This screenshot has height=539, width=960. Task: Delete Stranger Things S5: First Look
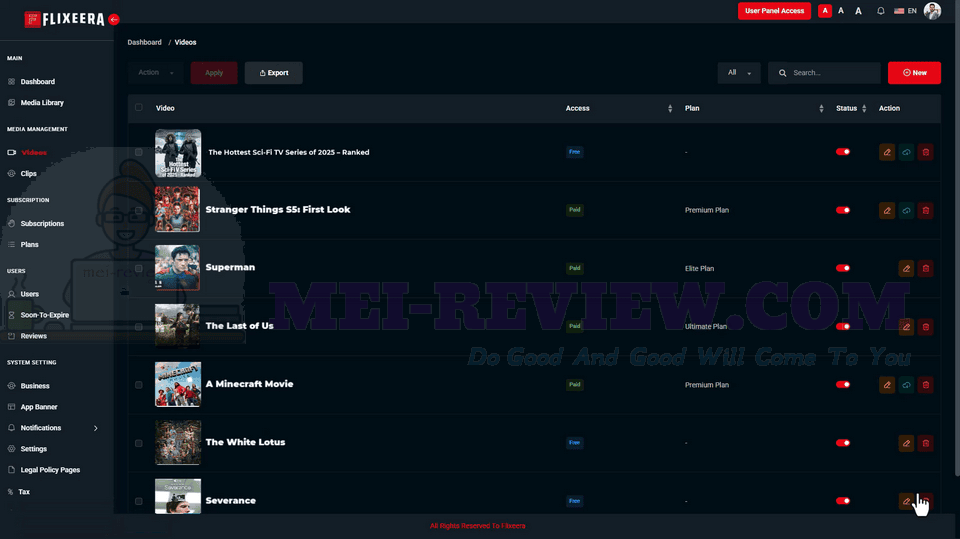pos(926,210)
